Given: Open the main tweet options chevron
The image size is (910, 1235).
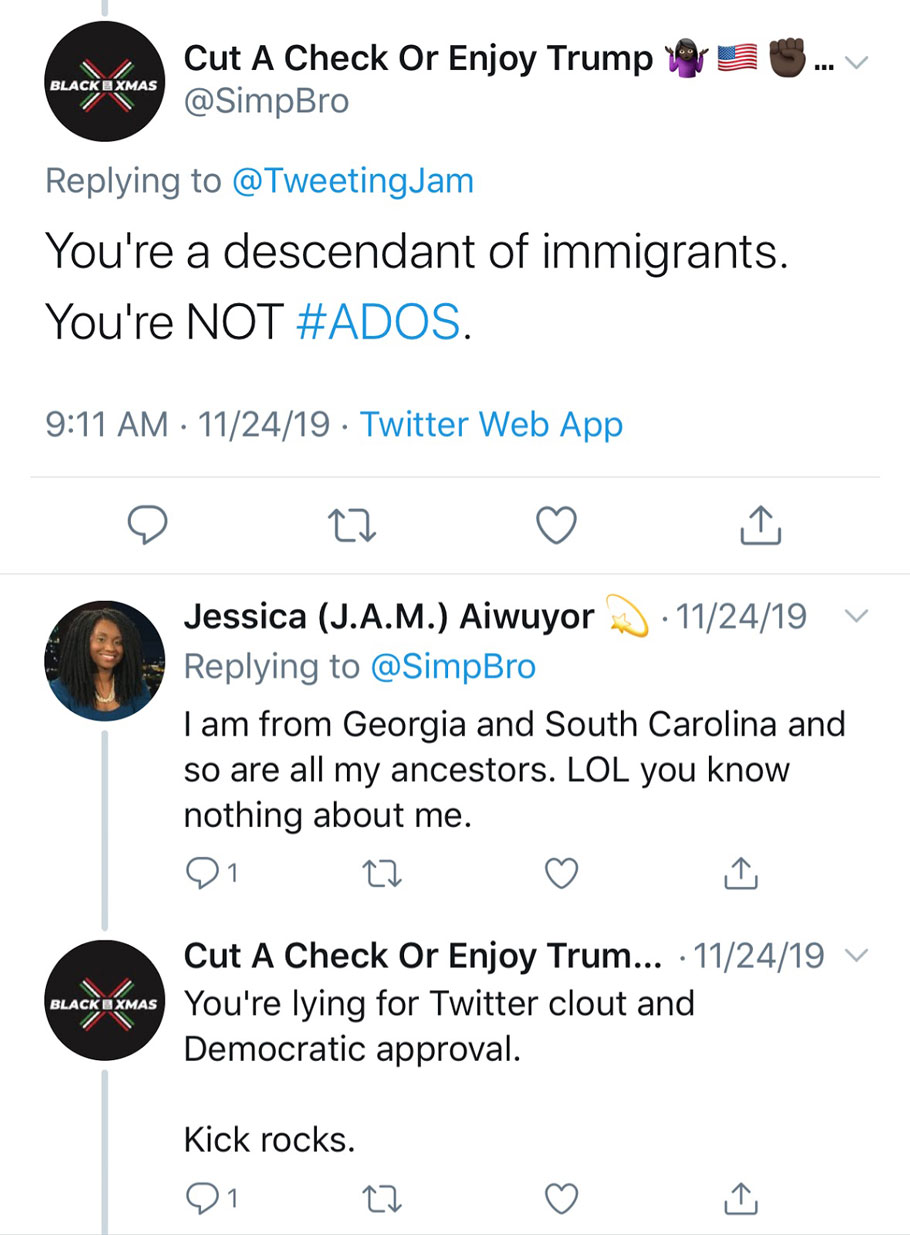Looking at the screenshot, I should (857, 61).
